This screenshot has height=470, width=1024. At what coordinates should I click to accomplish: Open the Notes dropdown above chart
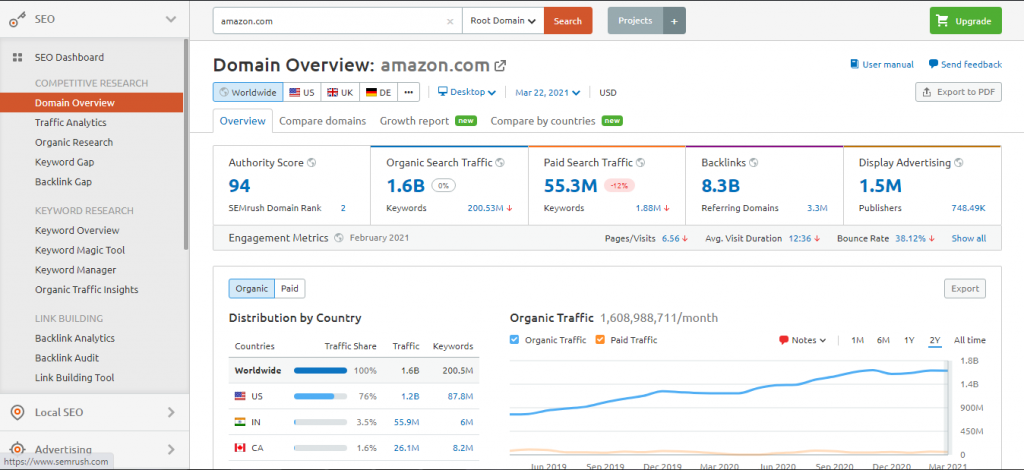click(x=803, y=340)
